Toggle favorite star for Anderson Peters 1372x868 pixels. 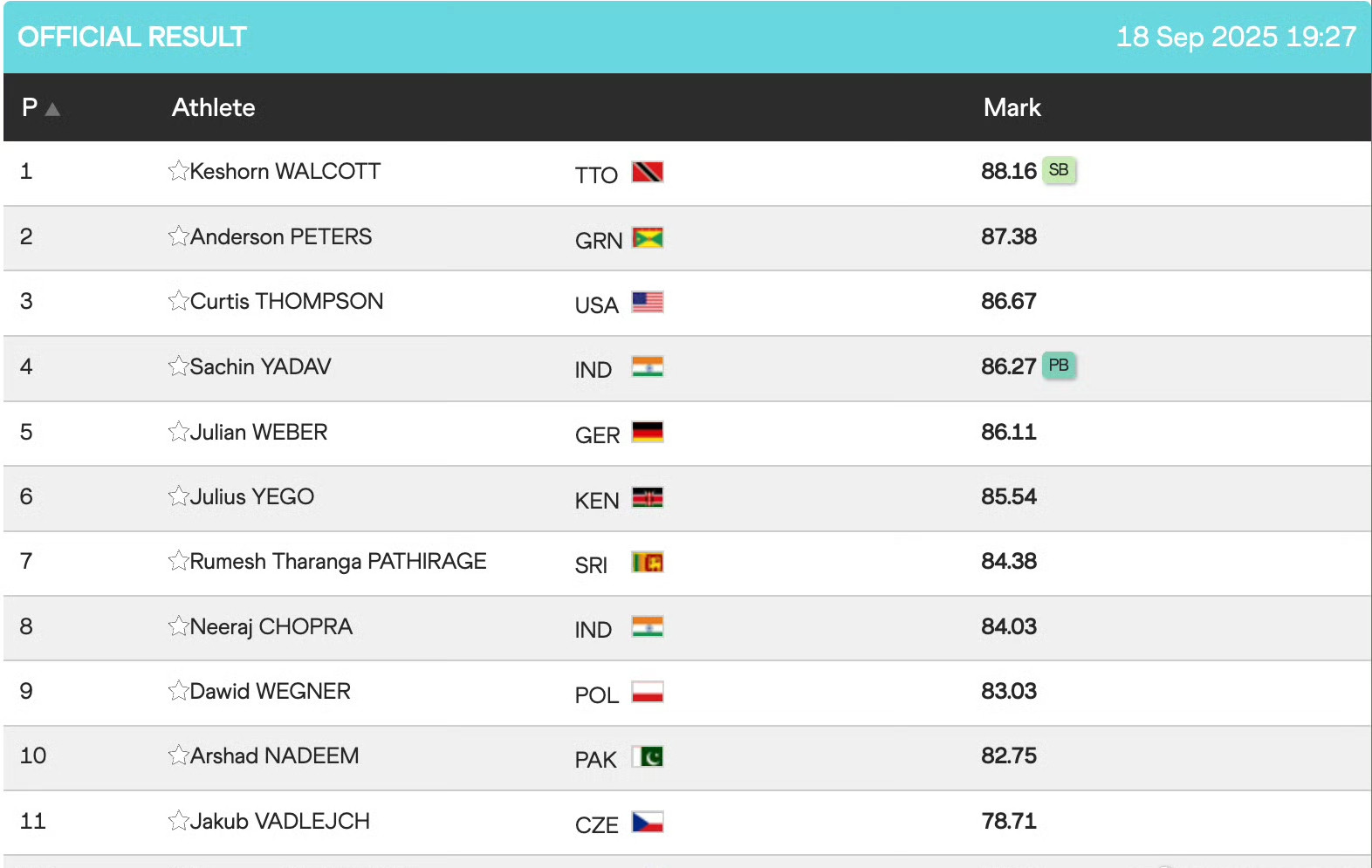tap(179, 236)
